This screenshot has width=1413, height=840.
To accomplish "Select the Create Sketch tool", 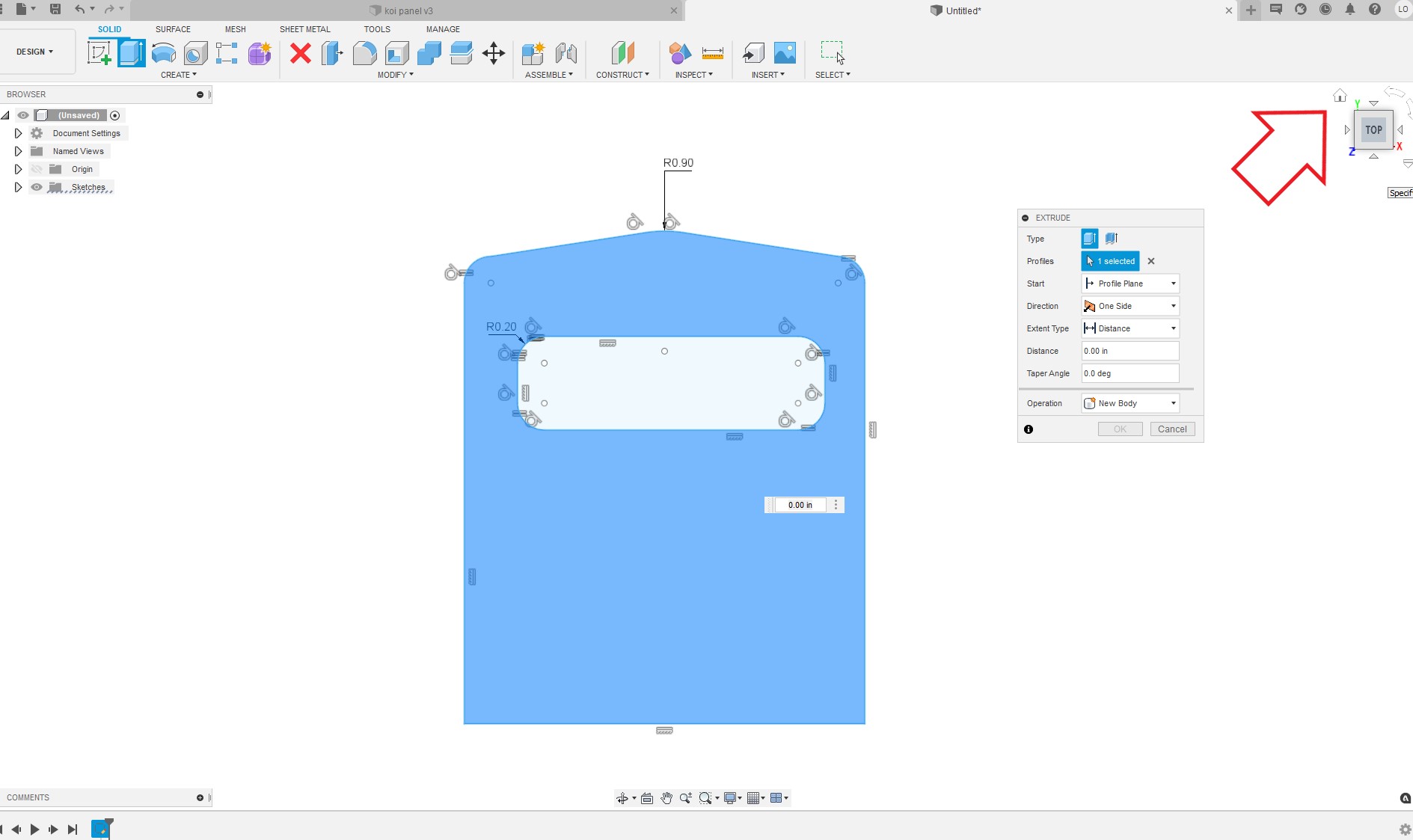I will click(99, 53).
